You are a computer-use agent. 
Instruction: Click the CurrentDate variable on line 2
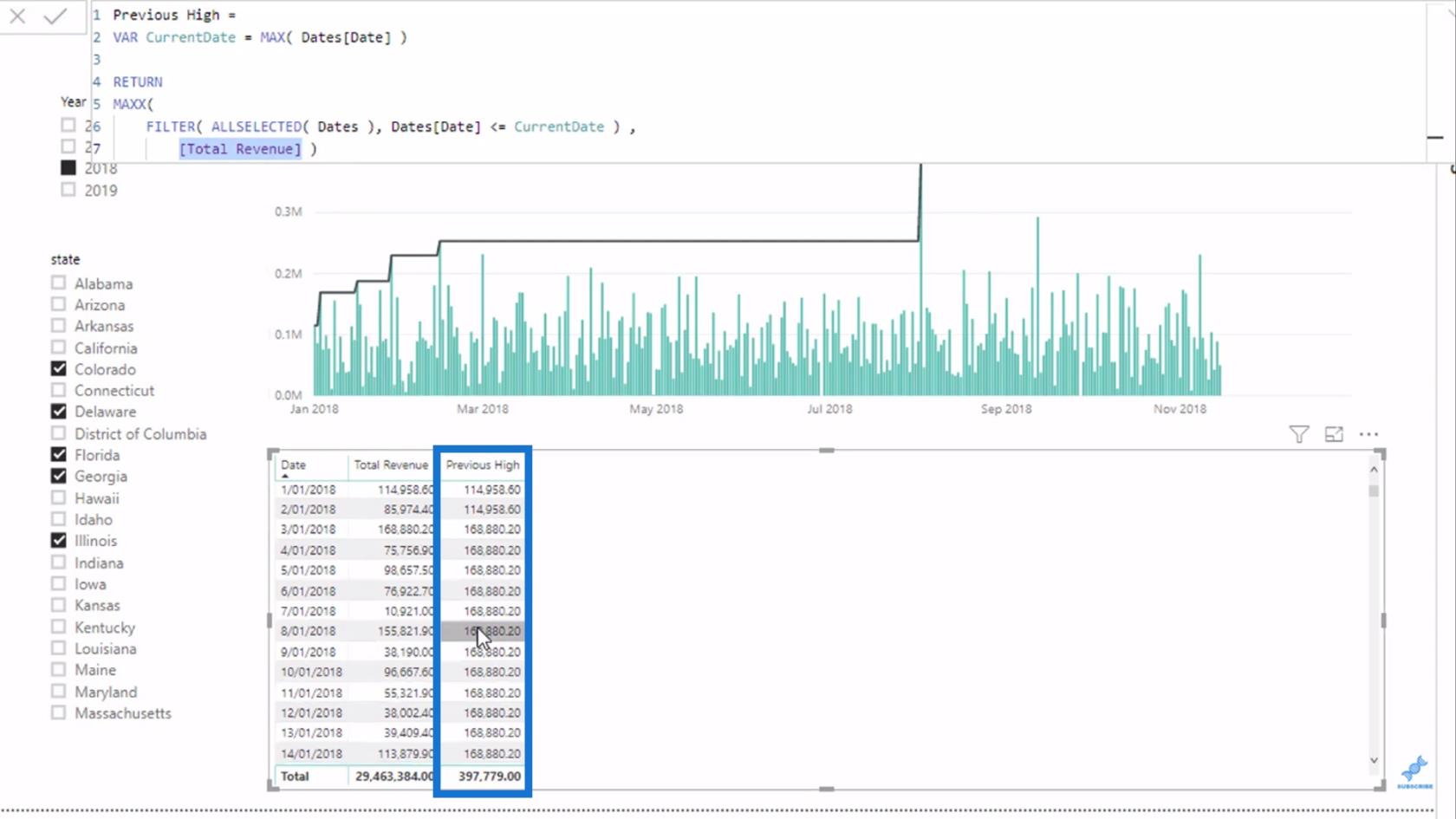[191, 37]
